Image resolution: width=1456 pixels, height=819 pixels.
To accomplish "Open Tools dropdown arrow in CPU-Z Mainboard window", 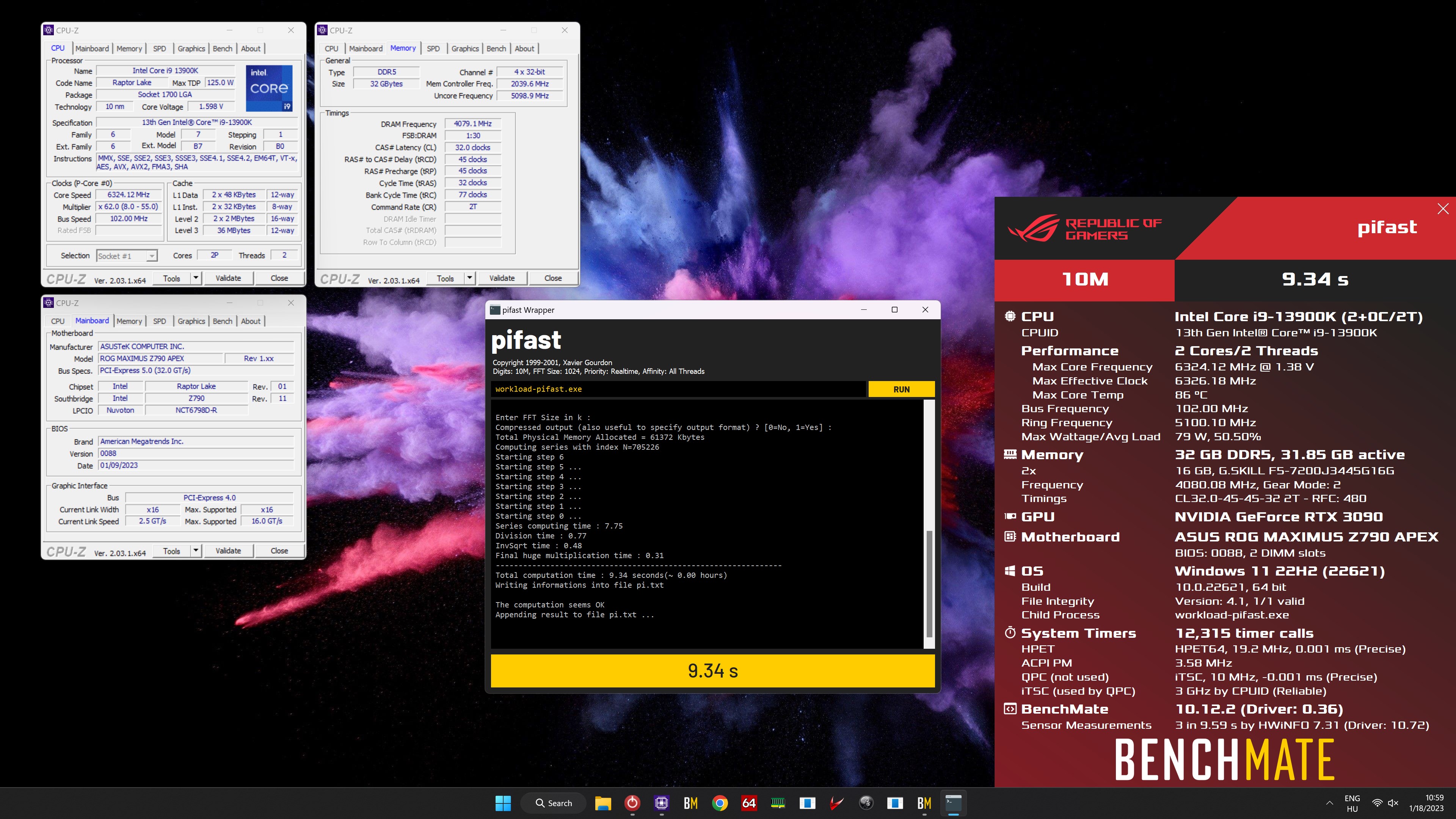I will click(x=196, y=551).
